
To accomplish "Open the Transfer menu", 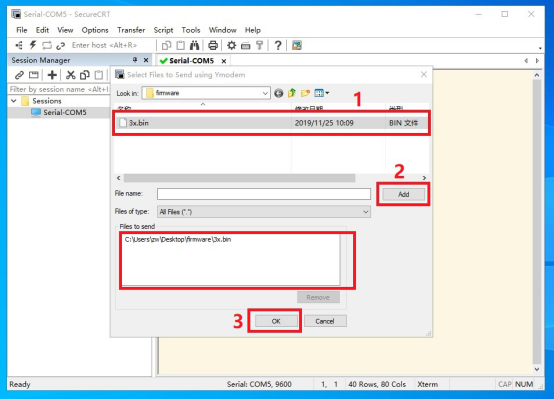I will (131, 30).
